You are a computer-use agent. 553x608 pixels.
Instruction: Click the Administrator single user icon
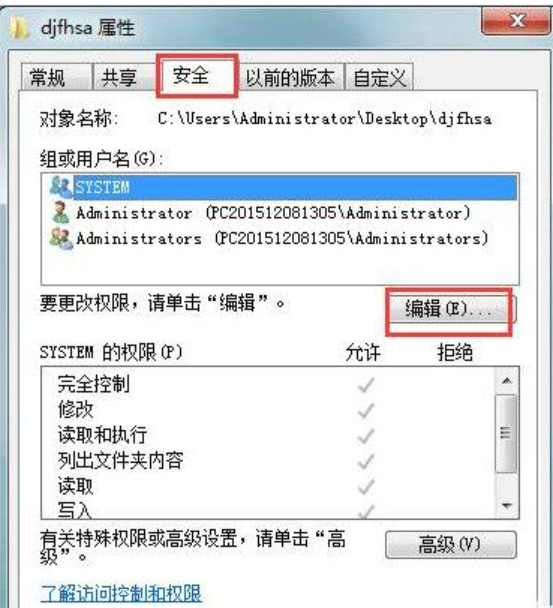tap(60, 212)
